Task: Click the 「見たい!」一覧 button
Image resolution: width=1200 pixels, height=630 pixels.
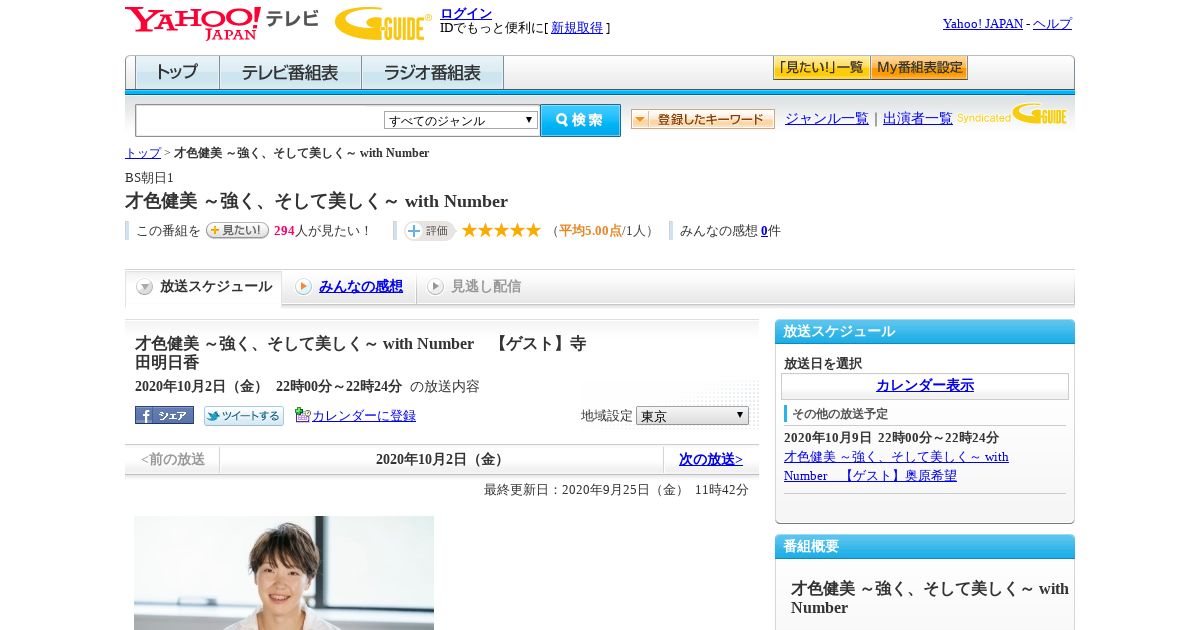Action: 821,68
